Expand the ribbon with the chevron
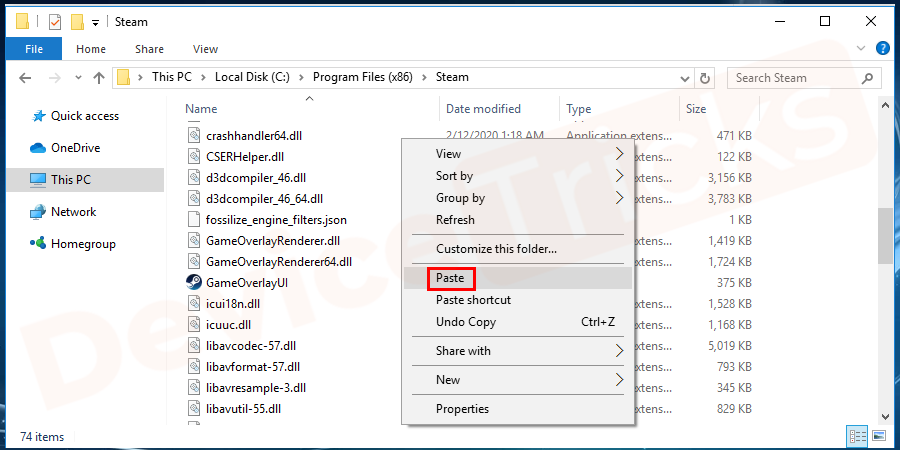Image resolution: width=900 pixels, height=450 pixels. 860,49
